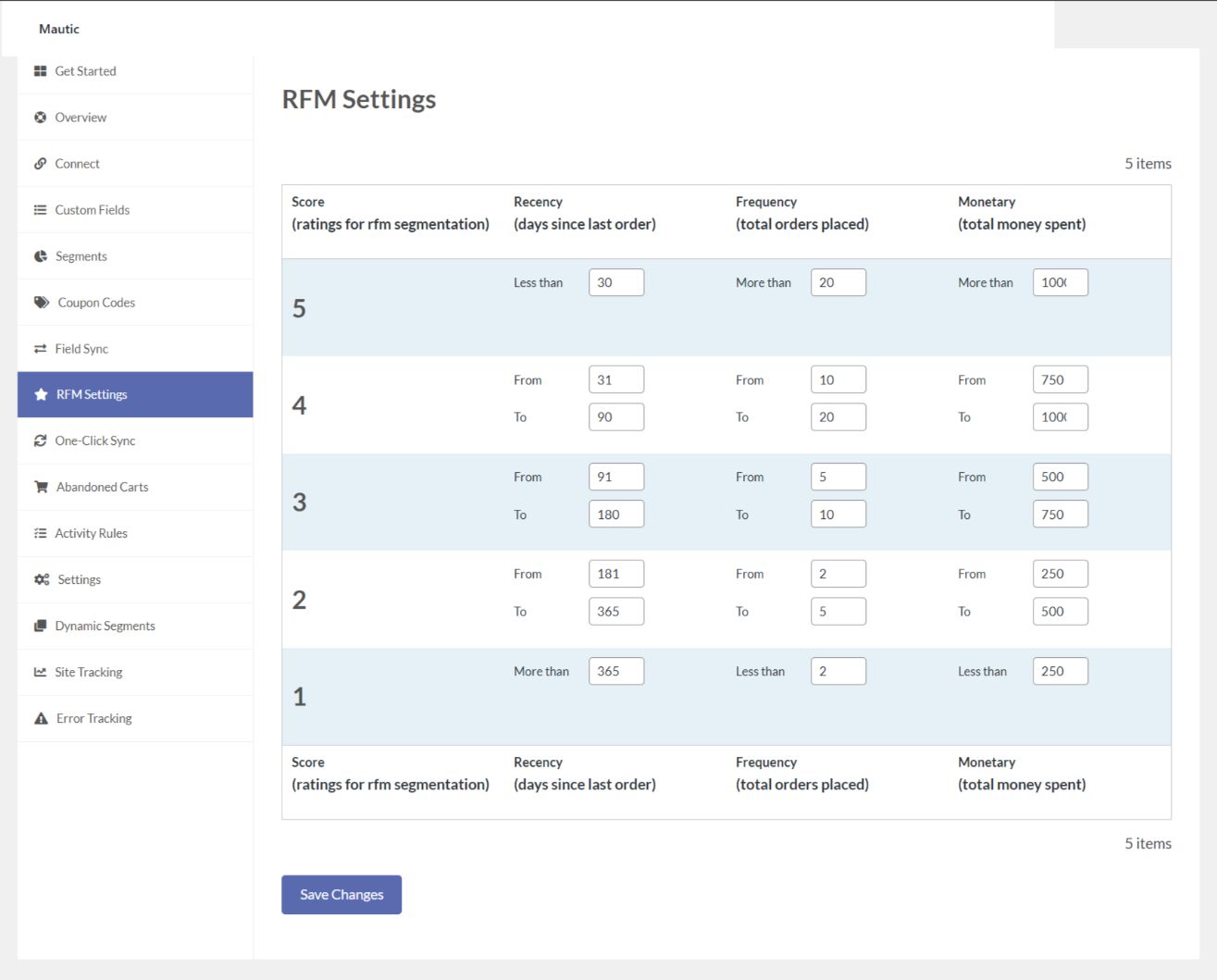
Task: Focus score 4 Monetary To field
Action: click(x=1061, y=416)
